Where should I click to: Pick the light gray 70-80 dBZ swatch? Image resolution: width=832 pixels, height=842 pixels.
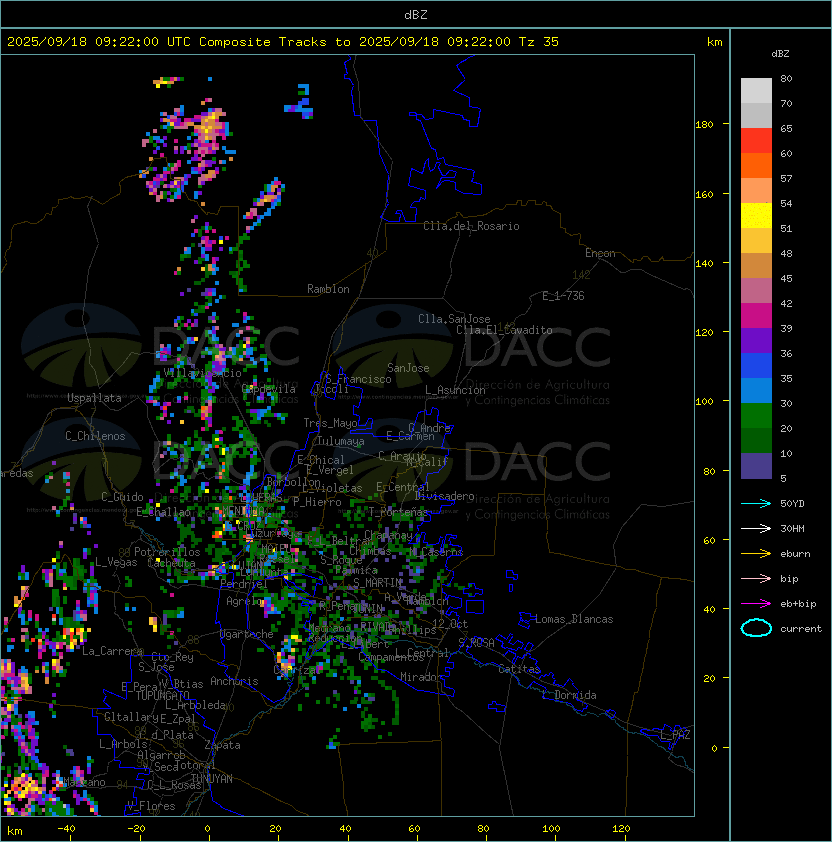[756, 91]
